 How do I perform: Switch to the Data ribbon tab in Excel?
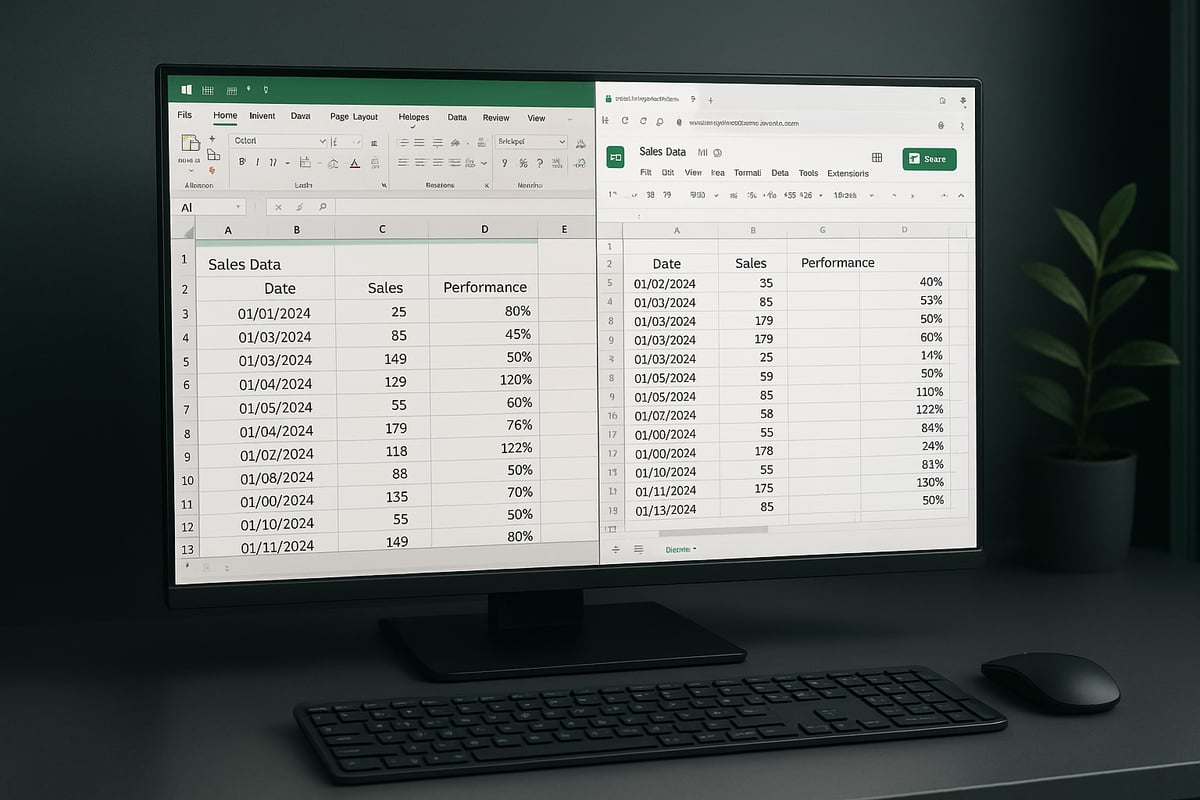pyautogui.click(x=457, y=117)
